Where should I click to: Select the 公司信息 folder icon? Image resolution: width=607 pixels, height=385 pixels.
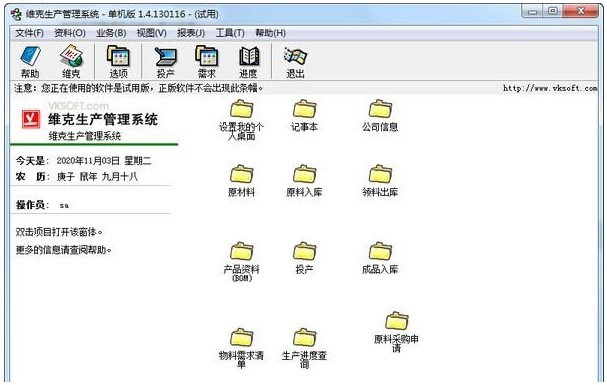[380, 109]
